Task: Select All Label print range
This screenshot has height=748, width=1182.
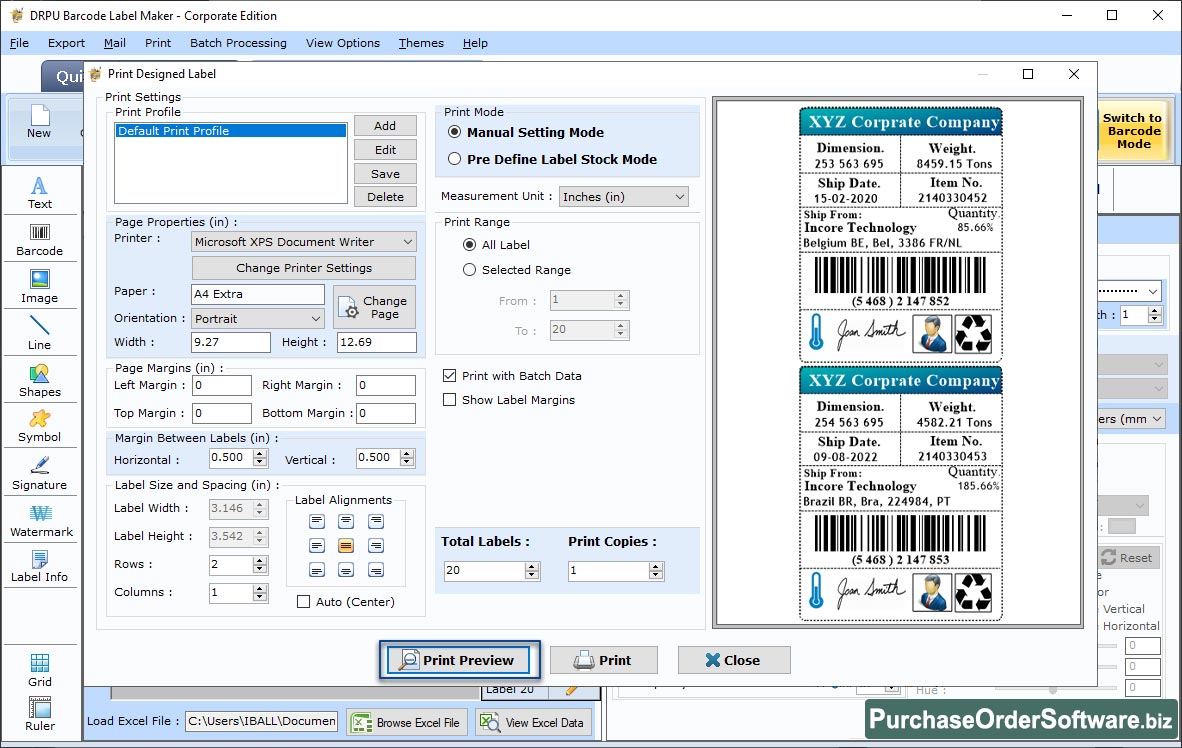Action: click(x=470, y=244)
